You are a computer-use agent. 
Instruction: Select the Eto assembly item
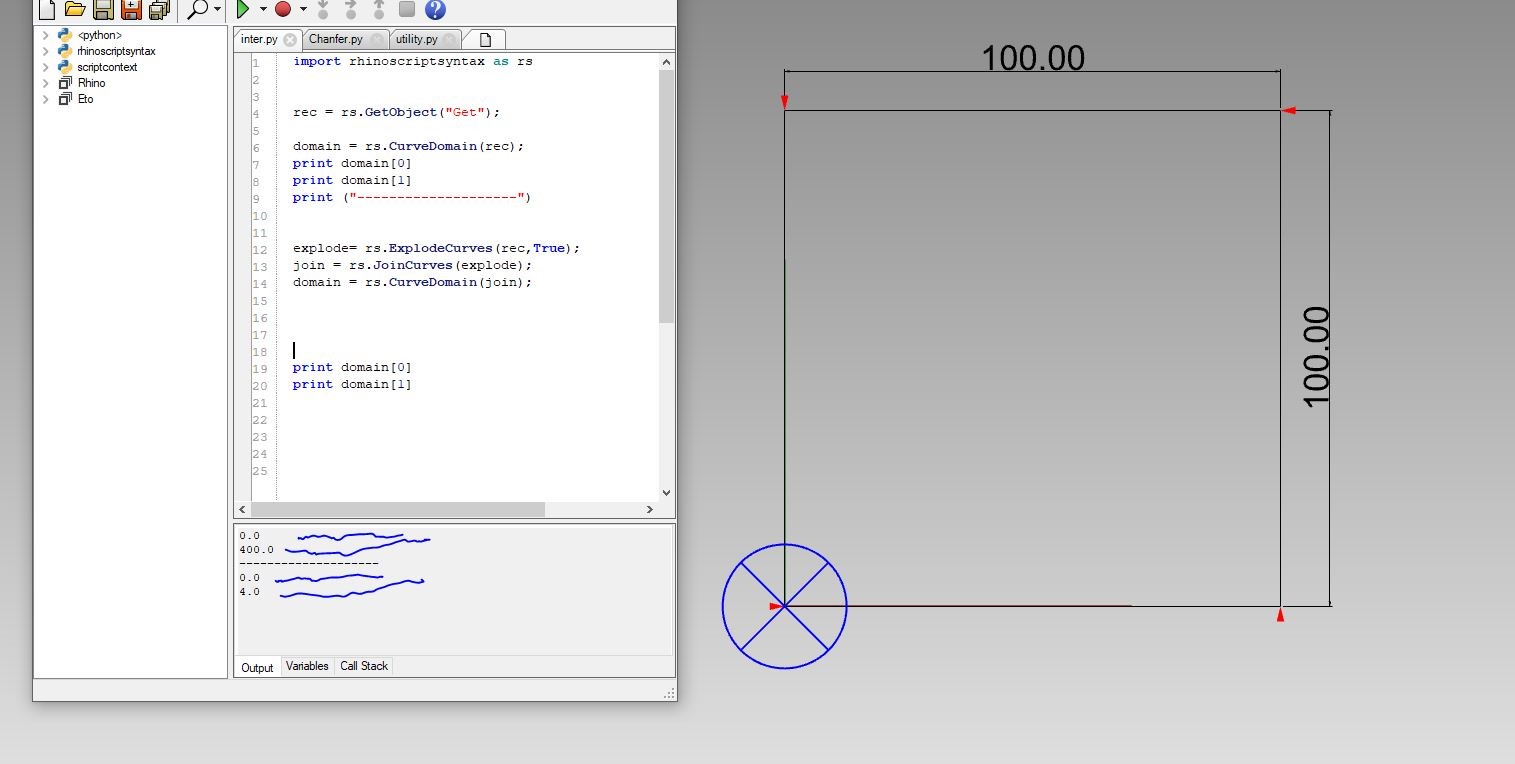pyautogui.click(x=85, y=99)
